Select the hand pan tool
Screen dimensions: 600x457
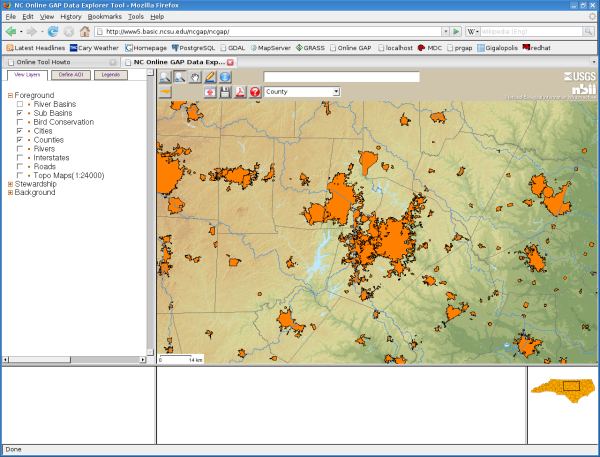click(195, 77)
